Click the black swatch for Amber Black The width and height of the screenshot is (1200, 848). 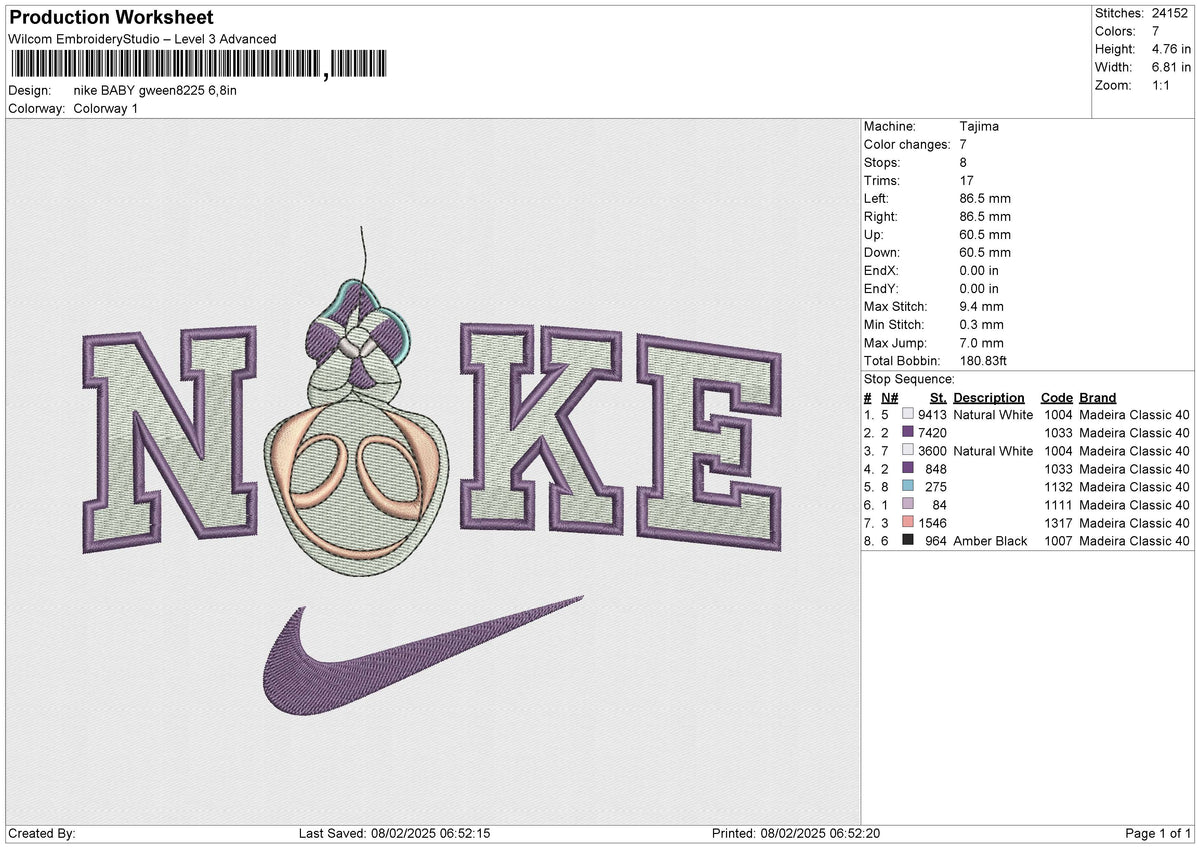click(908, 541)
